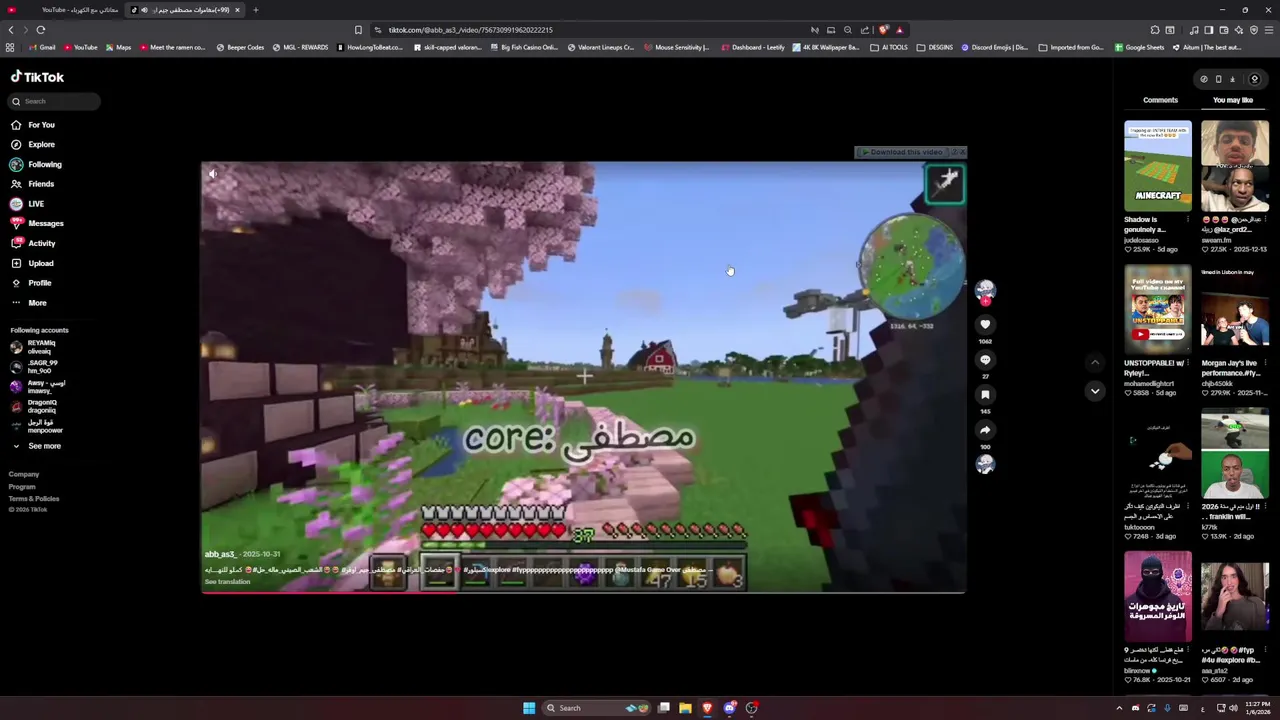Bookmark the video to favorites

(985, 394)
